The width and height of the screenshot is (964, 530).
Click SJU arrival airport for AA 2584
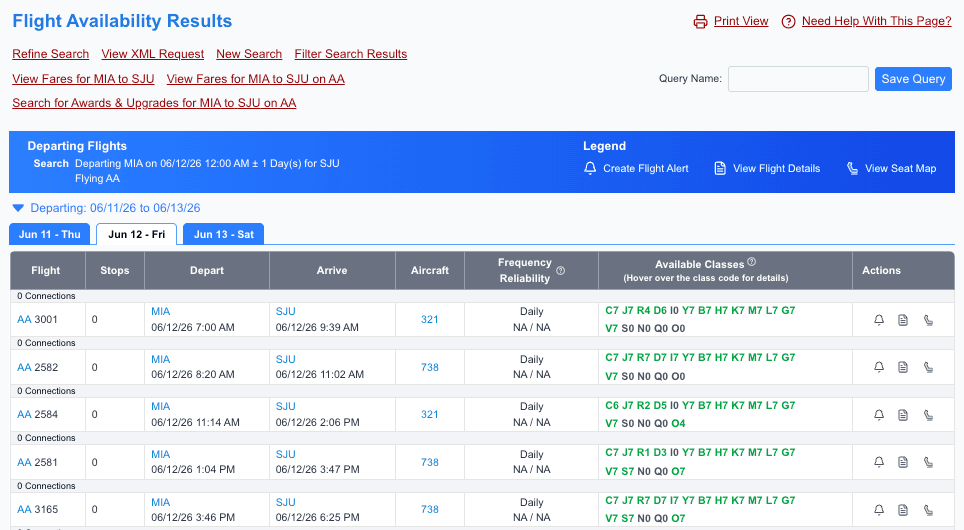coord(285,406)
